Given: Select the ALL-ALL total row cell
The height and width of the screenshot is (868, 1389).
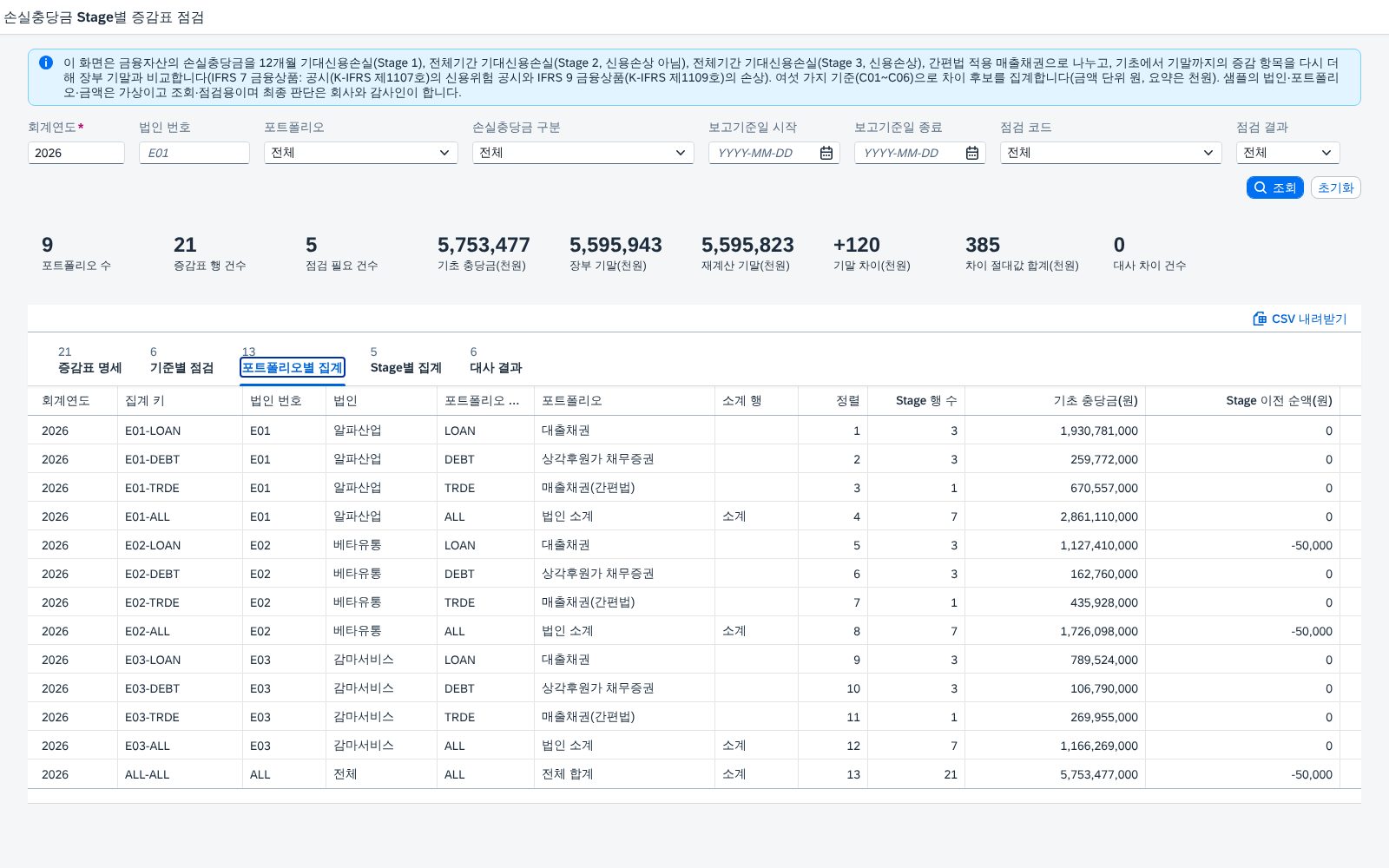Looking at the screenshot, I should tap(180, 774).
